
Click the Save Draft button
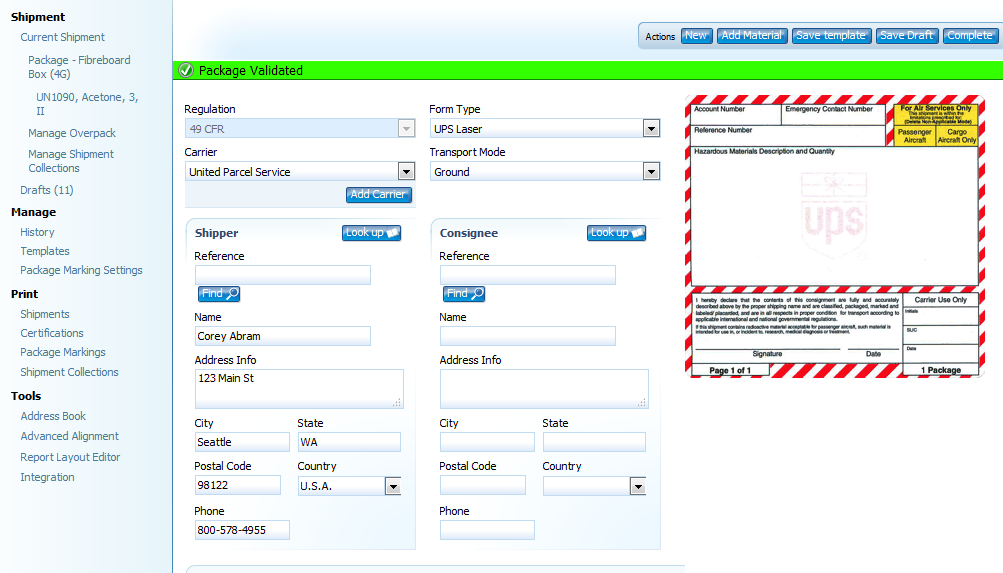[x=906, y=36]
